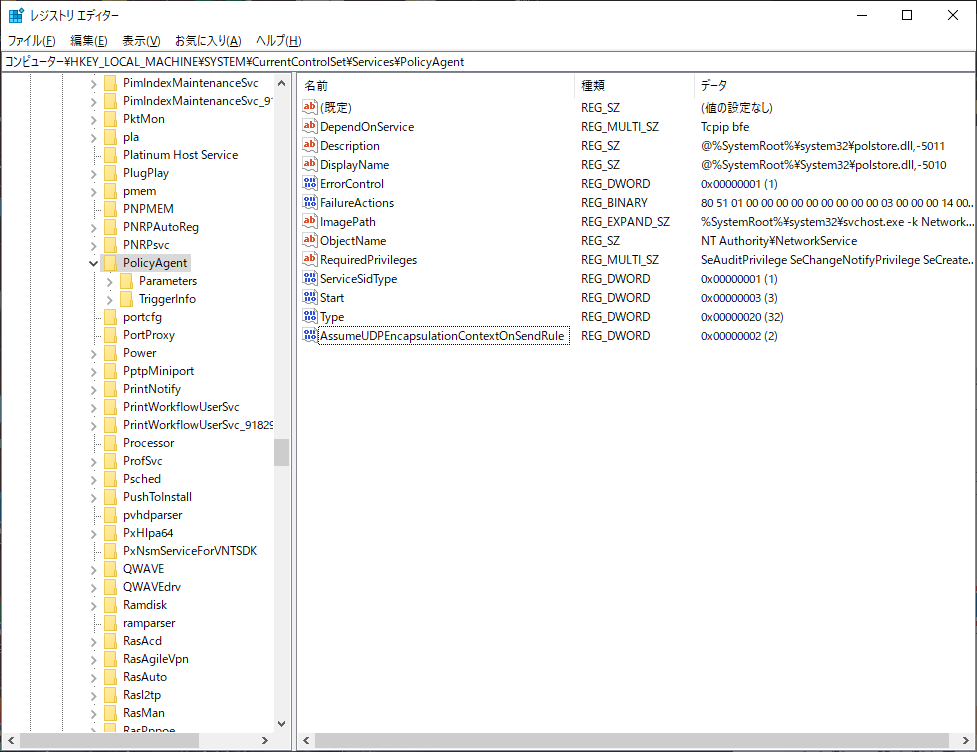
Task: Select the DWORD icon of Type value
Action: [x=310, y=316]
